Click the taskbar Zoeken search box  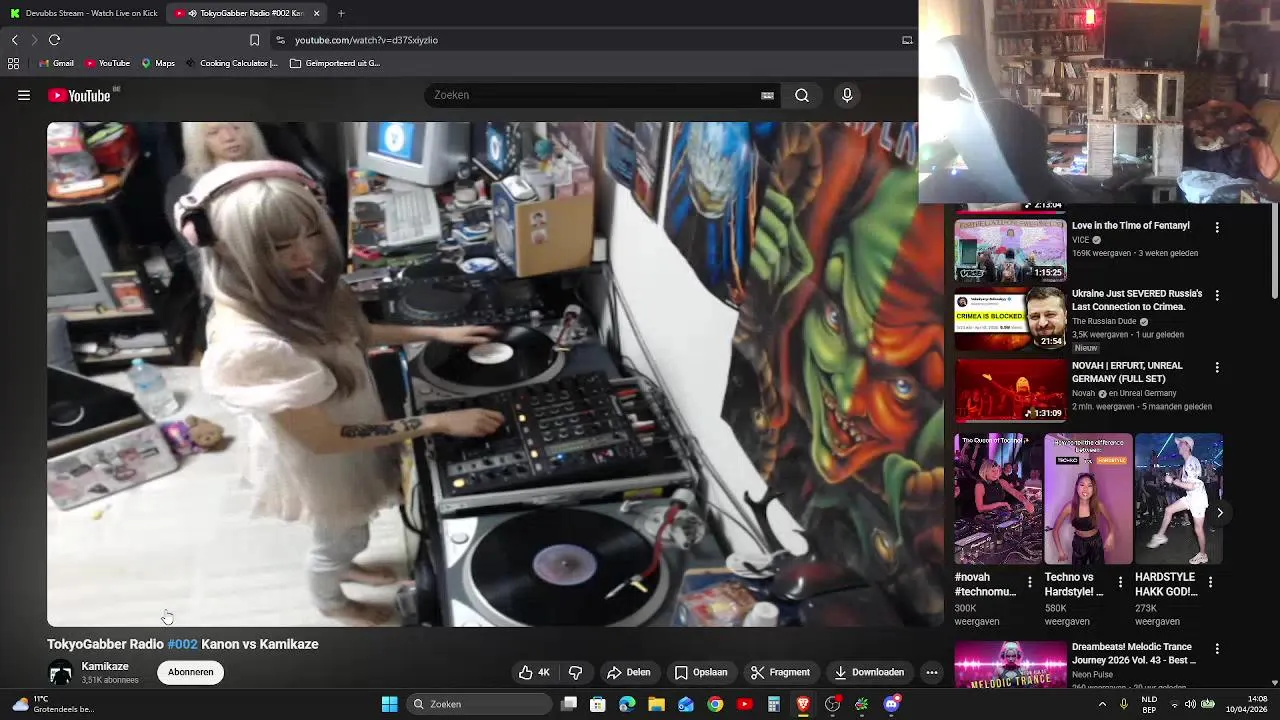tap(479, 704)
